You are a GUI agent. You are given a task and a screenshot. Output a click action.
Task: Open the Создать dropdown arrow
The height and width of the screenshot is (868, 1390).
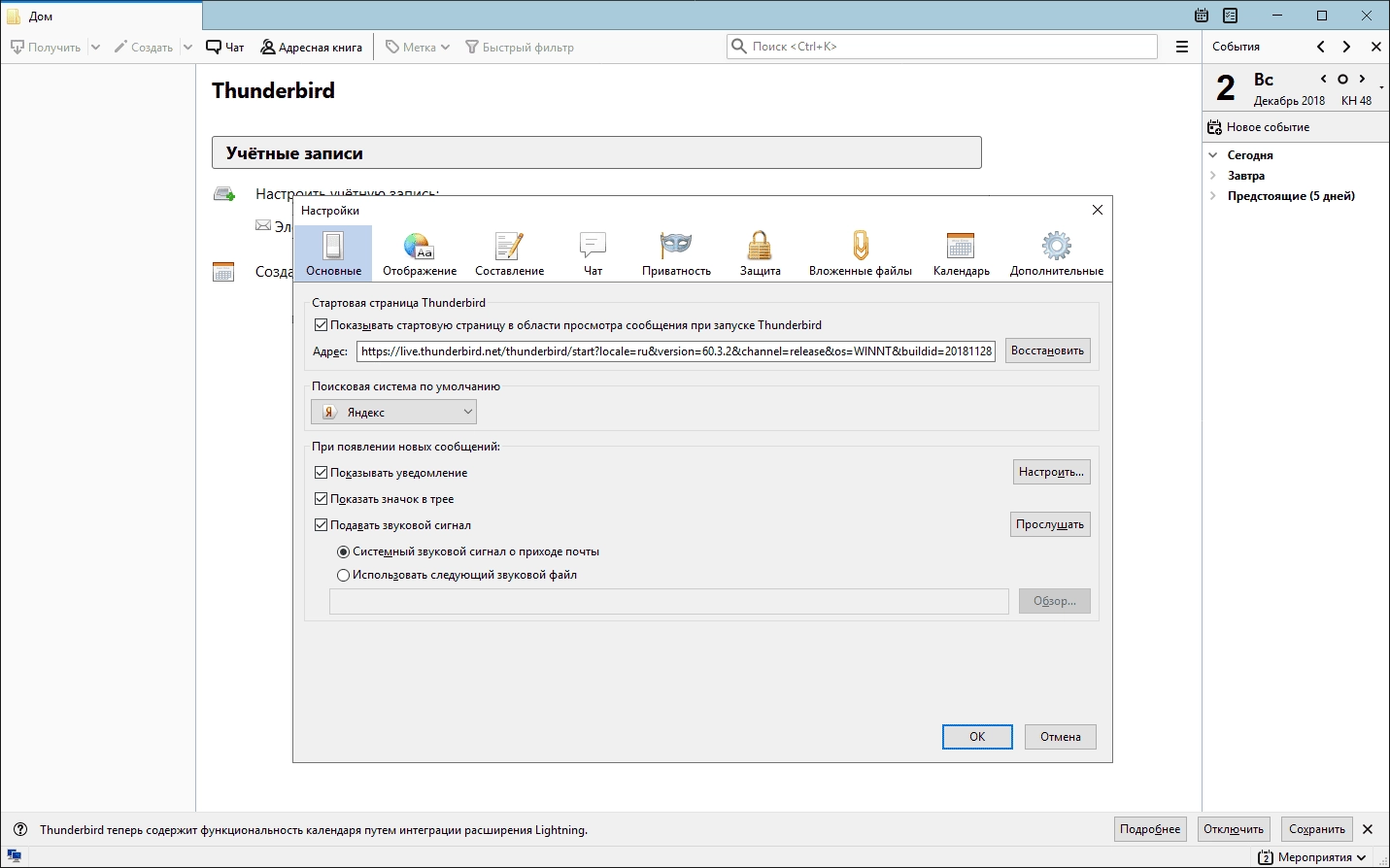pos(187,47)
